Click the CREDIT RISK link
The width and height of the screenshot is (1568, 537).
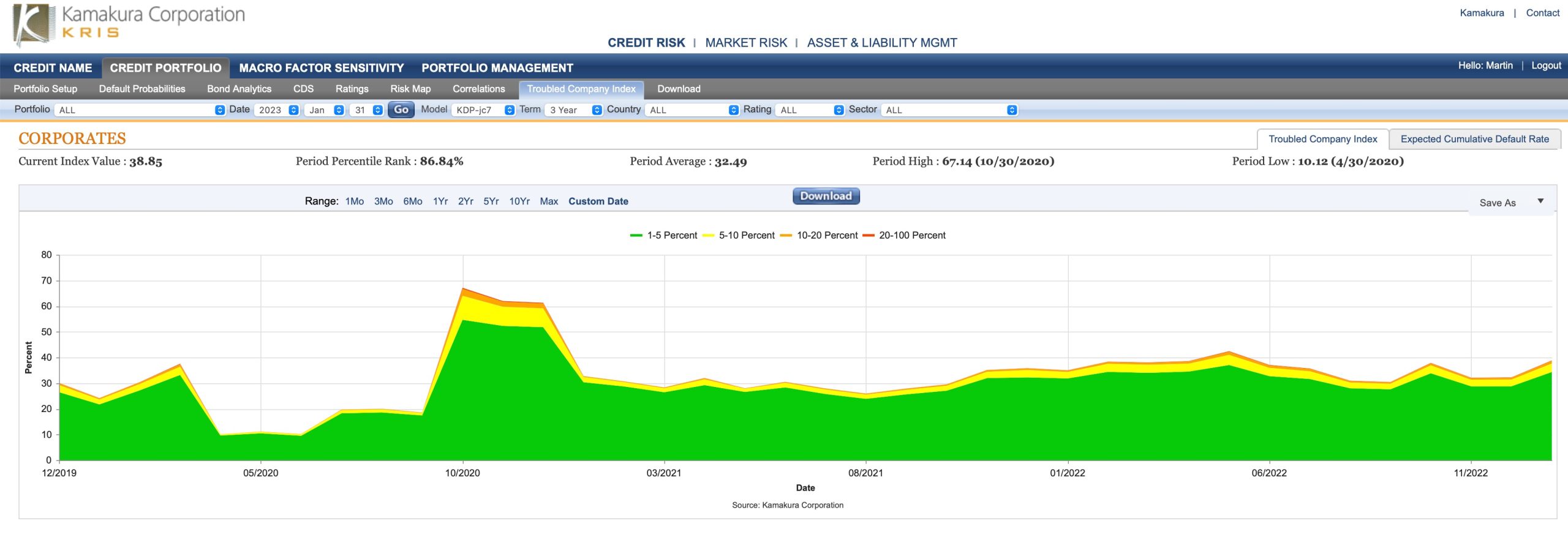(x=646, y=43)
